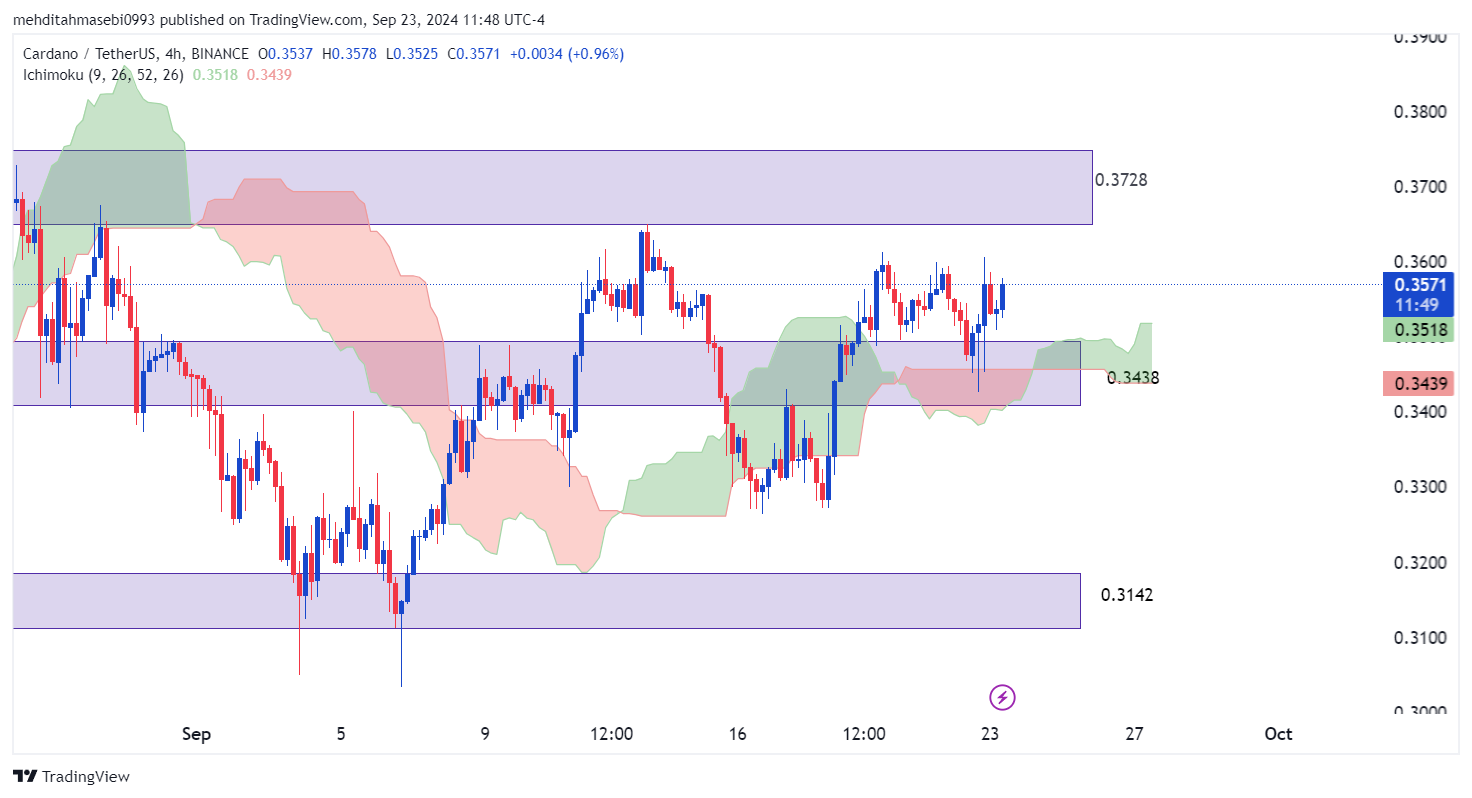The image size is (1472, 798).
Task: Click the current price label 0.3571
Action: tap(1418, 284)
